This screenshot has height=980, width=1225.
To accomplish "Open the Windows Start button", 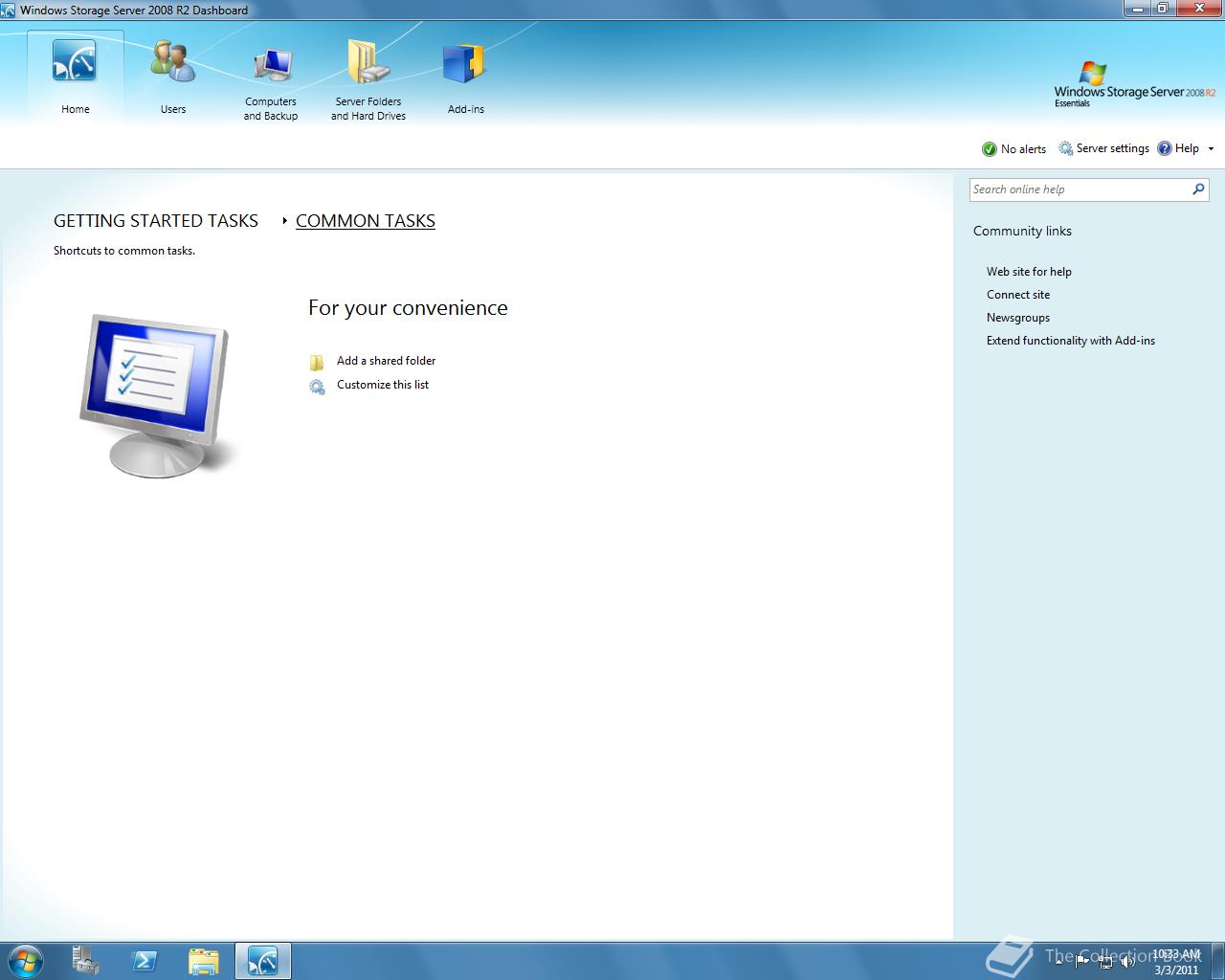I will coord(25,961).
